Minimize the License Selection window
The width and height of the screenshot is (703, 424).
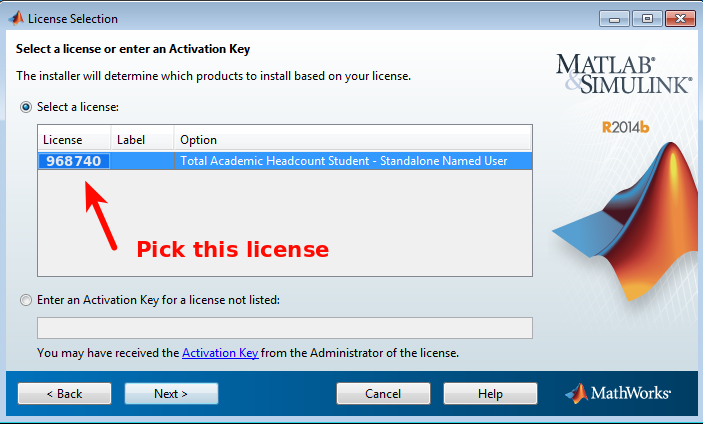(614, 19)
